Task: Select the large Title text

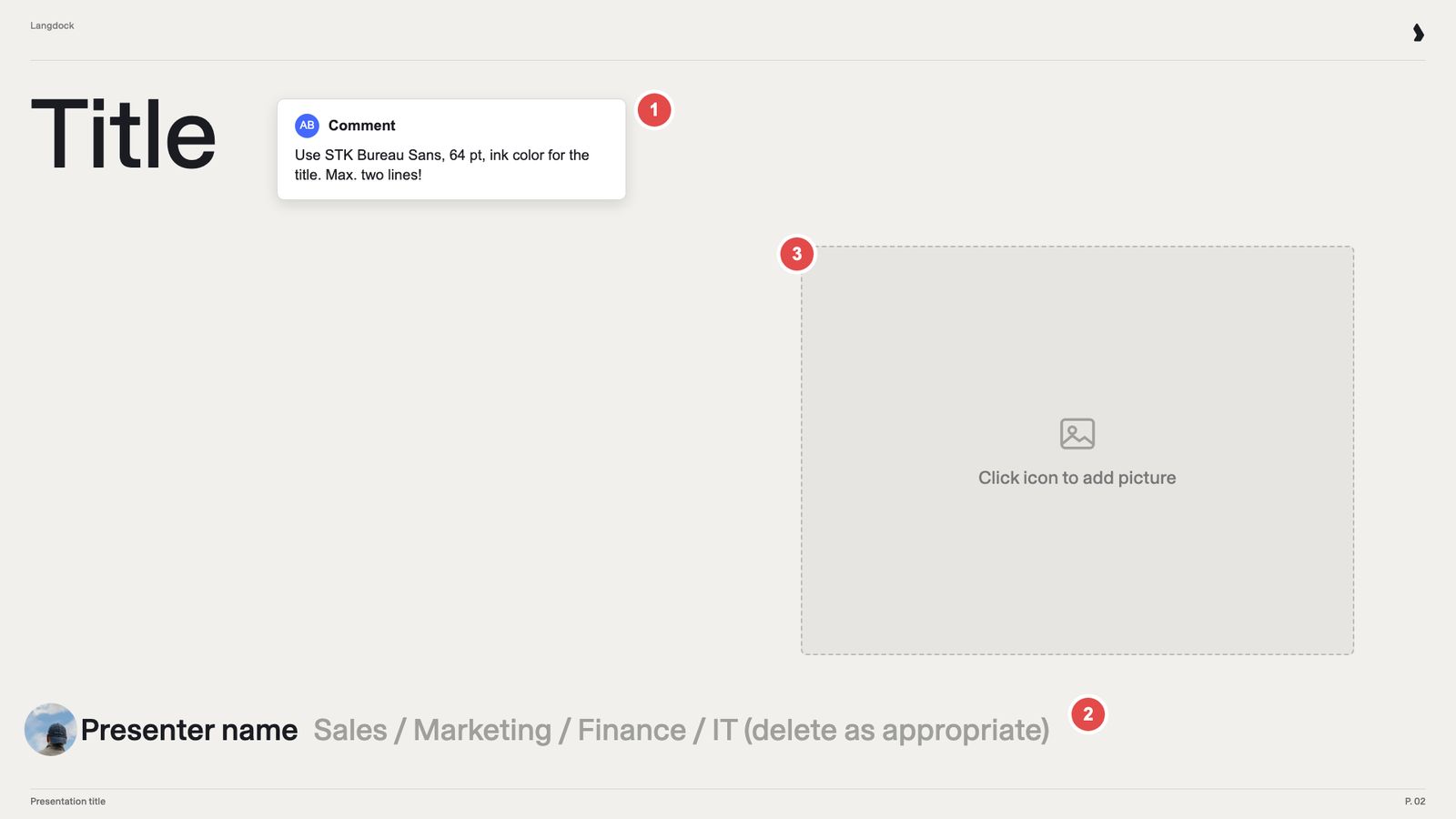Action: click(x=124, y=135)
